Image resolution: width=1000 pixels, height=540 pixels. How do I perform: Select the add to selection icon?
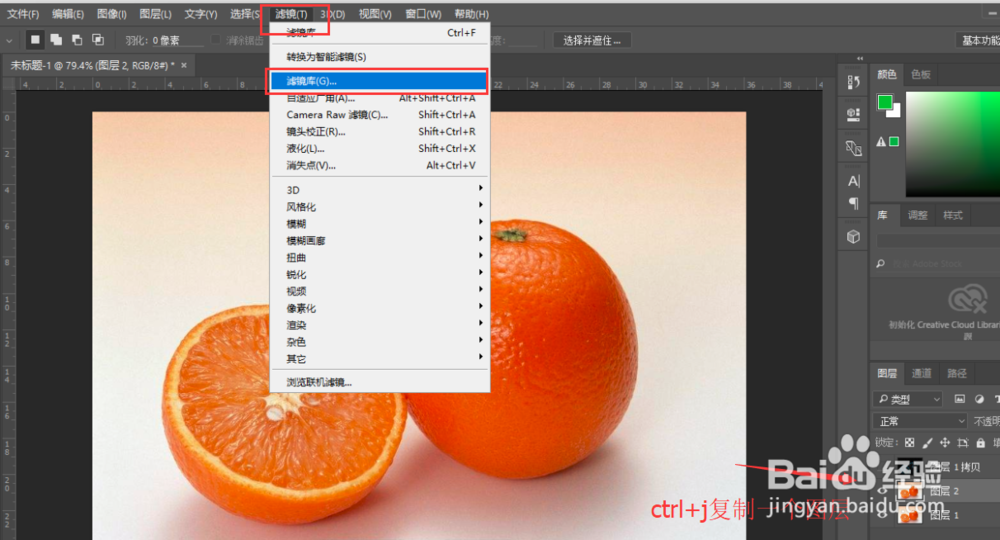[x=56, y=40]
